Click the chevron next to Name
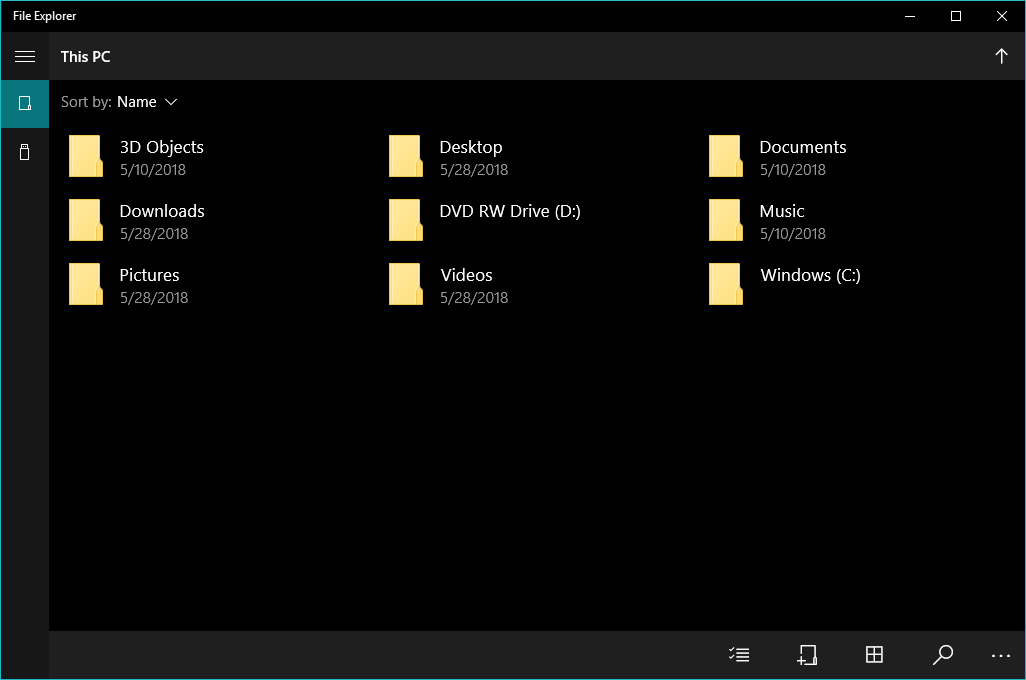 point(171,102)
